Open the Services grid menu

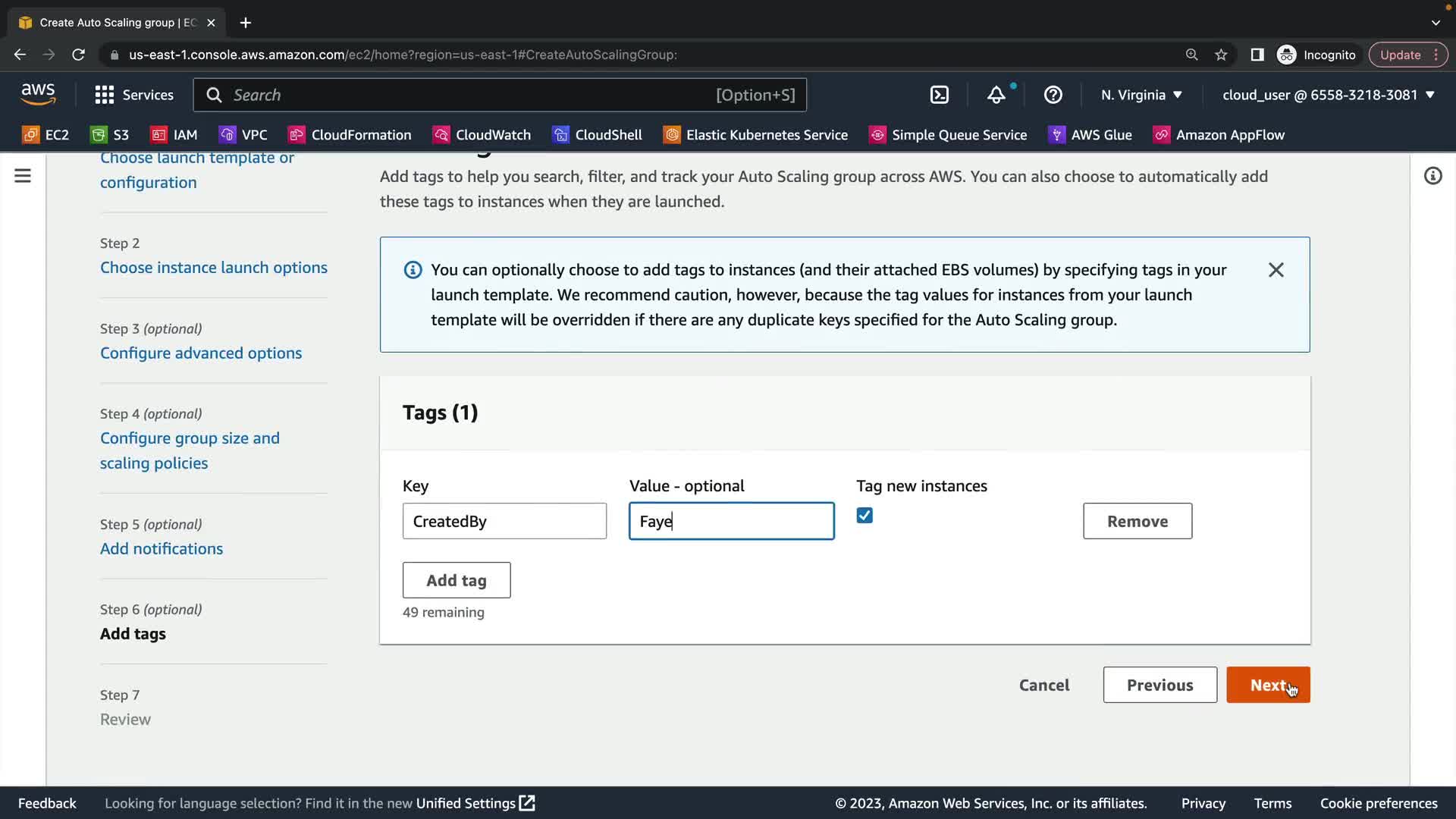click(134, 95)
